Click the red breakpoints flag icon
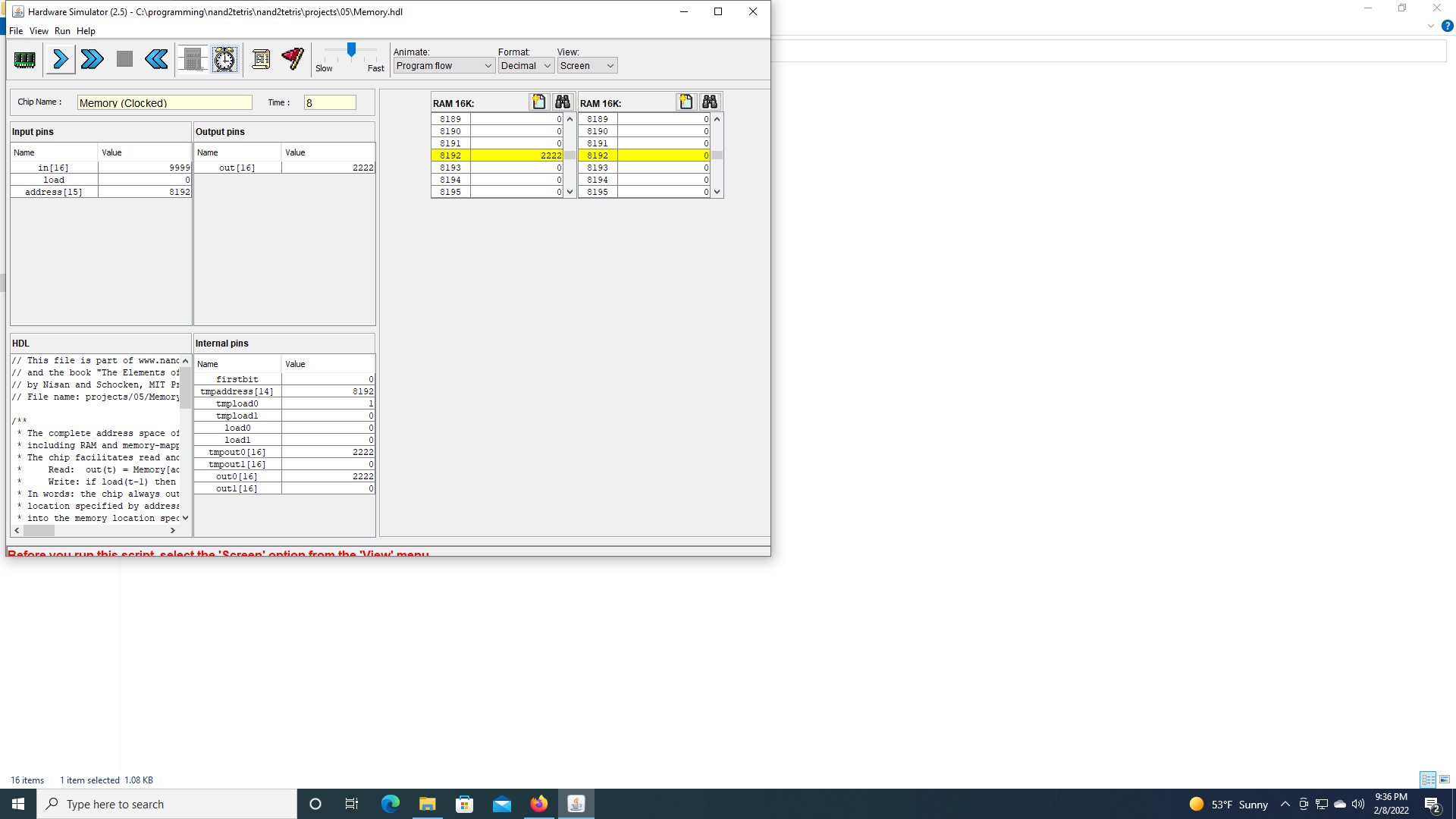This screenshot has height=819, width=1456. [x=293, y=59]
